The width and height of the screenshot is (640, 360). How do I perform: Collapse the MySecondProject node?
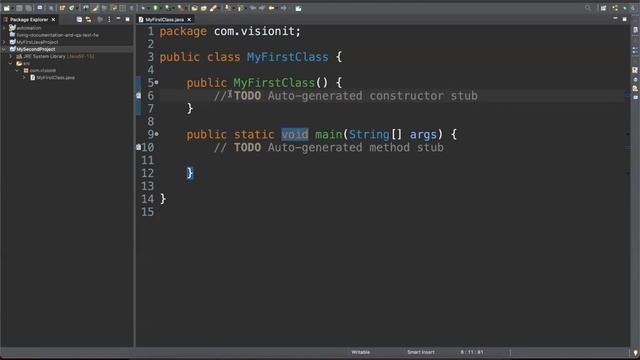[4, 49]
